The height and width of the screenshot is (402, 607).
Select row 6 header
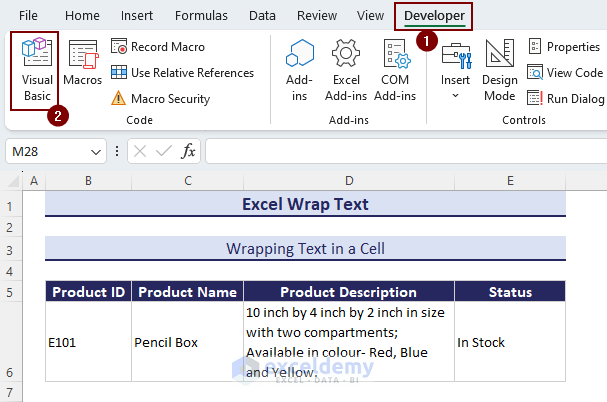tap(11, 342)
